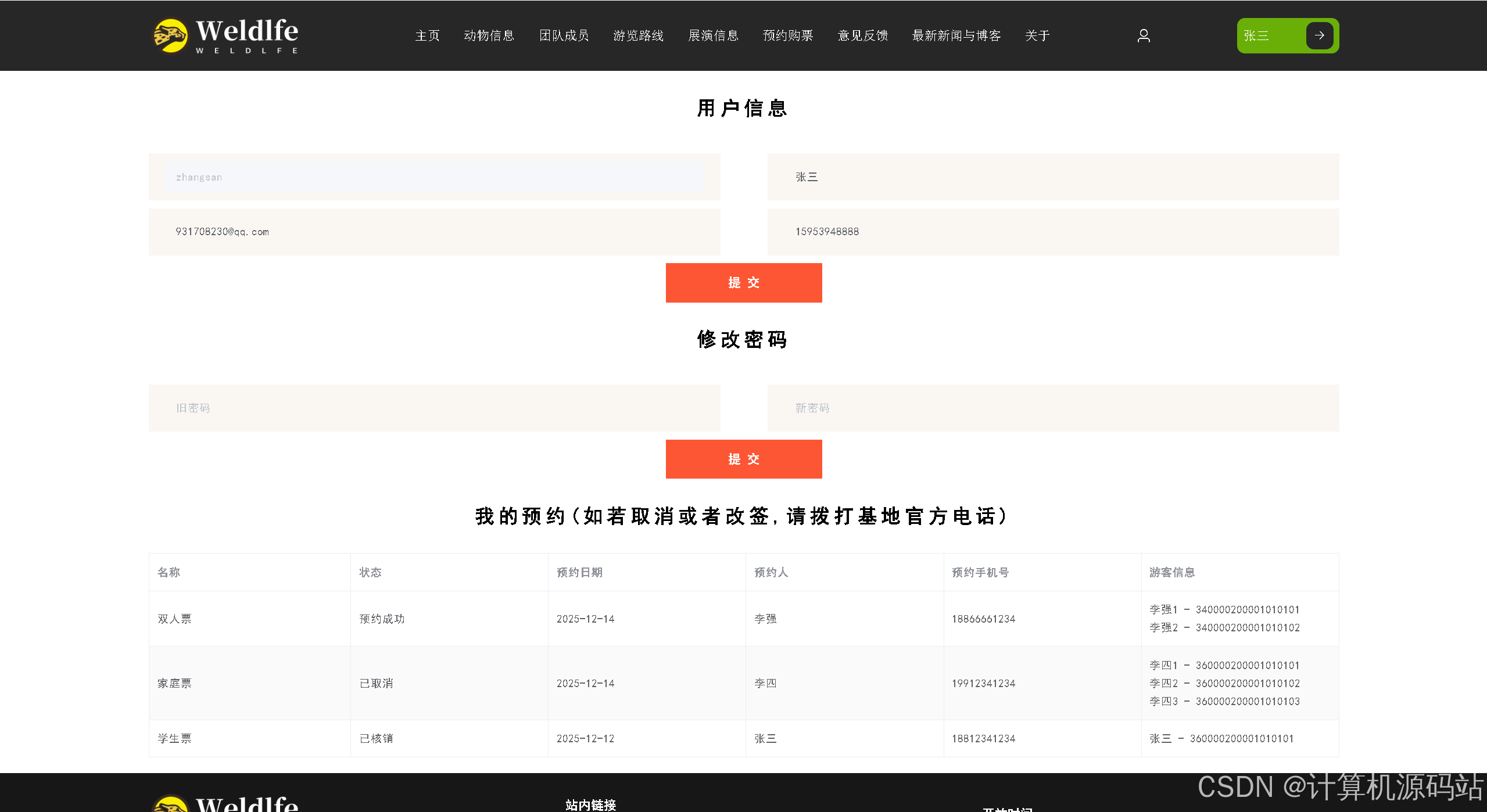Open the user profile icon
Viewport: 1487px width, 812px height.
pyautogui.click(x=1144, y=35)
